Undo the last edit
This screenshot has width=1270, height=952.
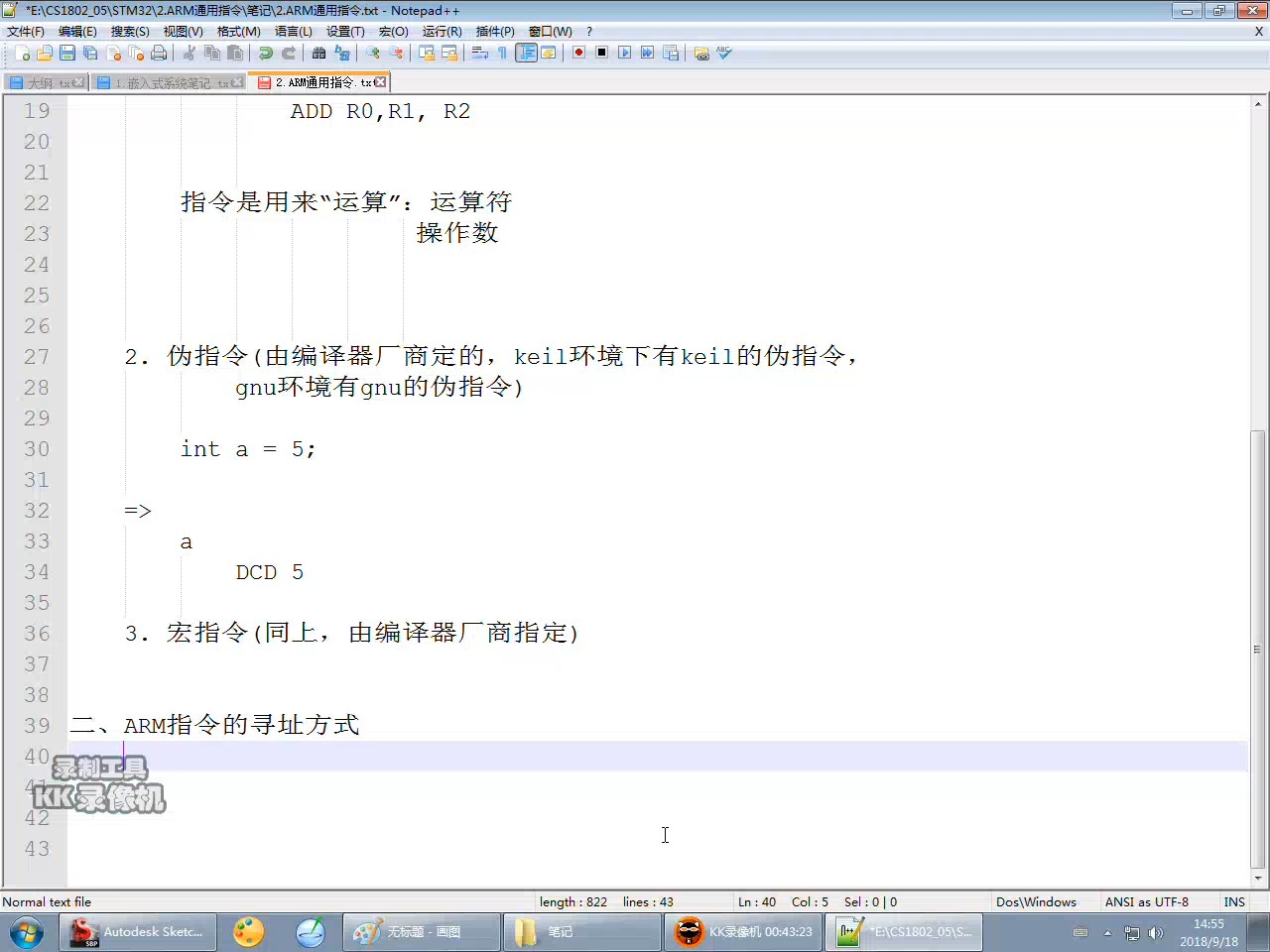tap(266, 53)
